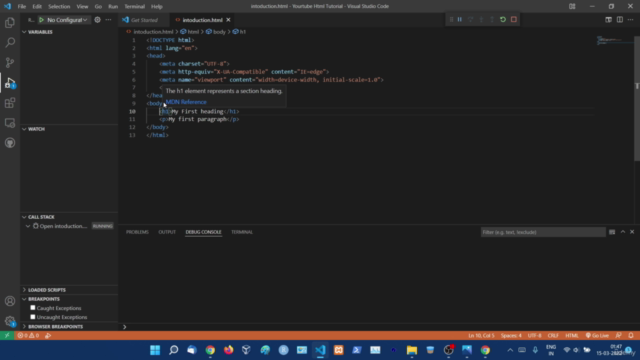Open the Accounts menu
The height and width of the screenshot is (360, 640).
tap(10, 301)
